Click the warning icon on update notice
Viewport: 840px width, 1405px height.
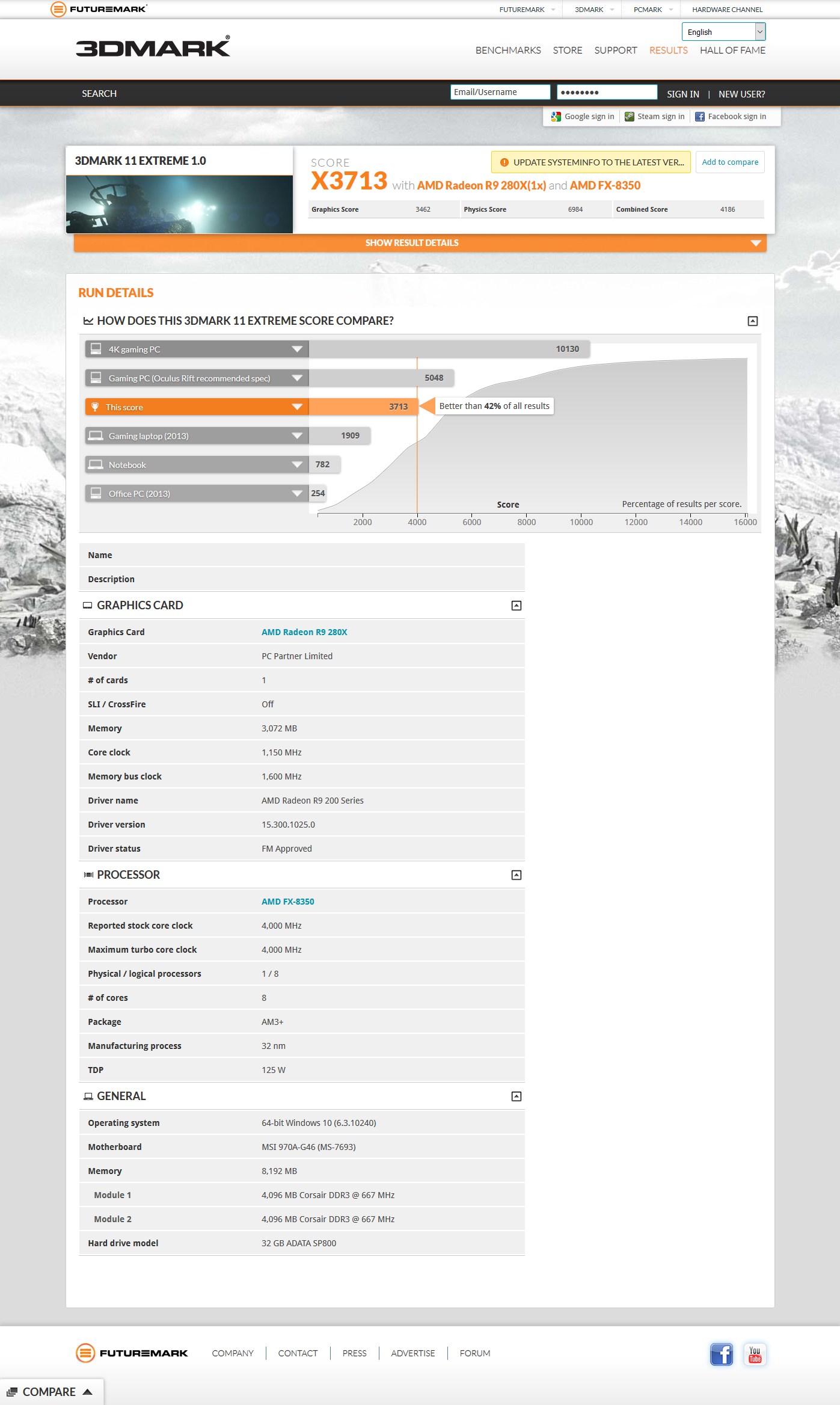pyautogui.click(x=504, y=162)
